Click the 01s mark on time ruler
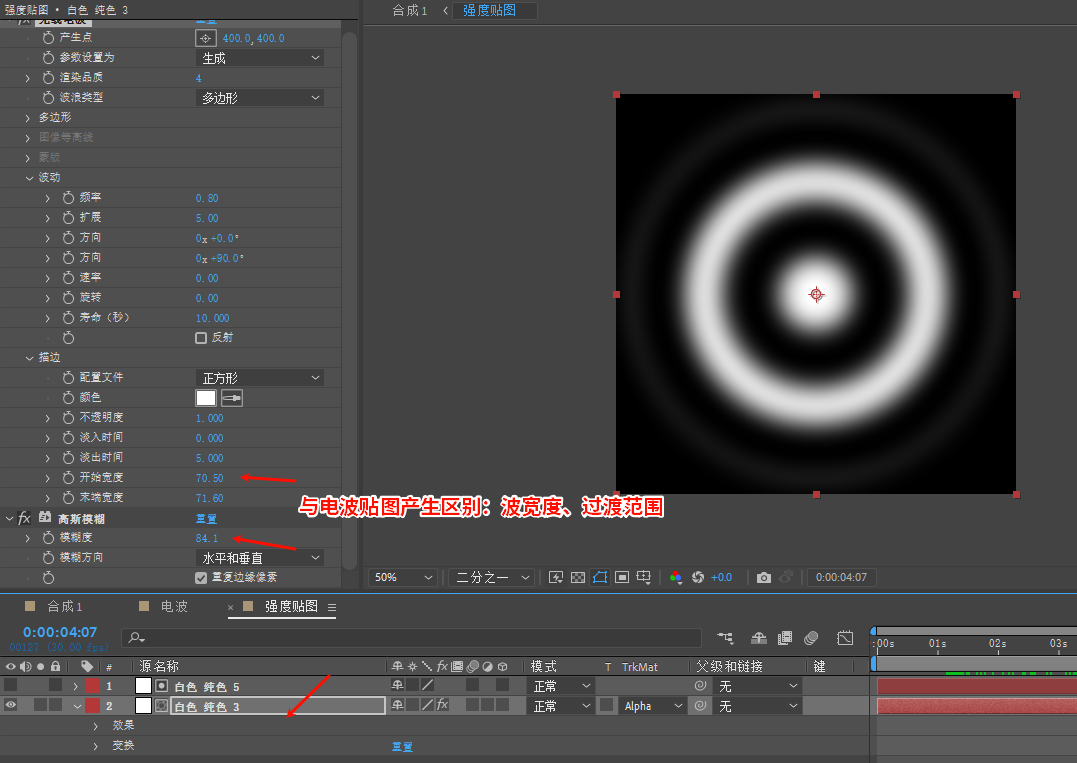 (x=938, y=644)
